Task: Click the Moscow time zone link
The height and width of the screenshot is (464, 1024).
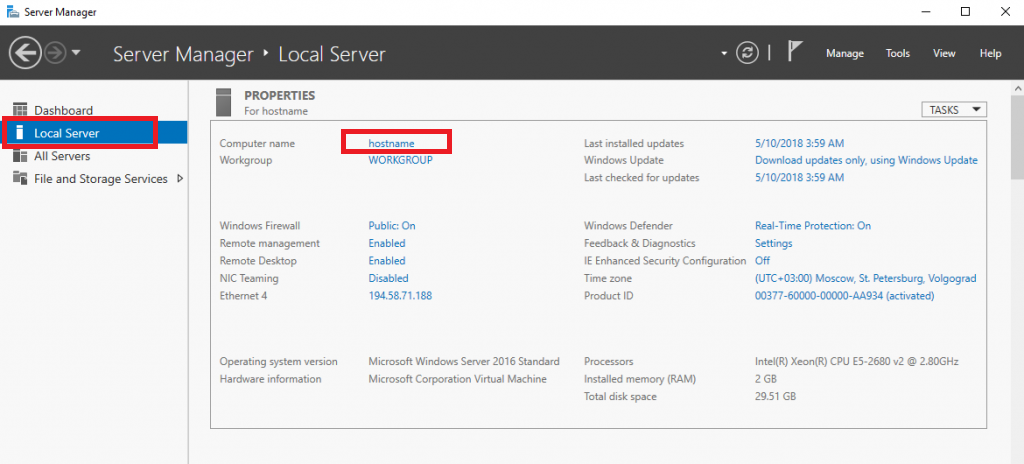Action: (865, 278)
